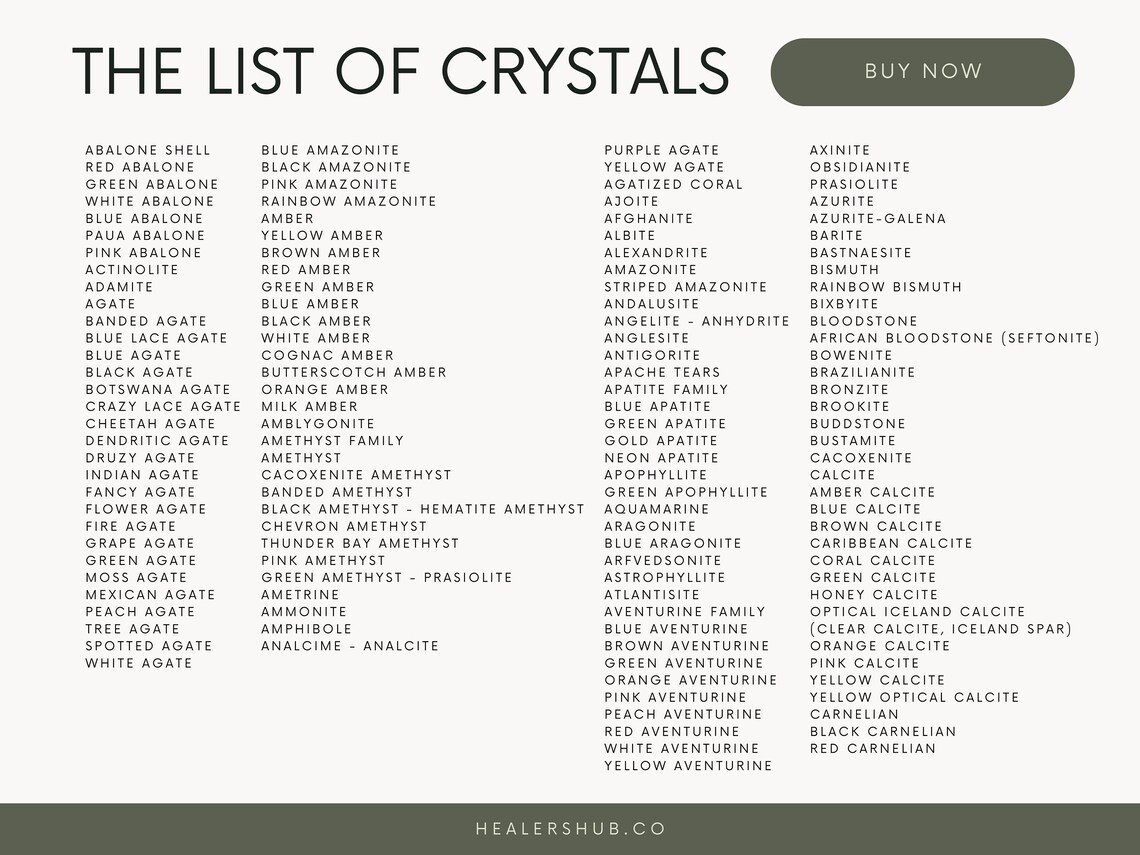Select YELLOW AVENTURINE item
The image size is (1140, 855).
pyautogui.click(x=688, y=766)
